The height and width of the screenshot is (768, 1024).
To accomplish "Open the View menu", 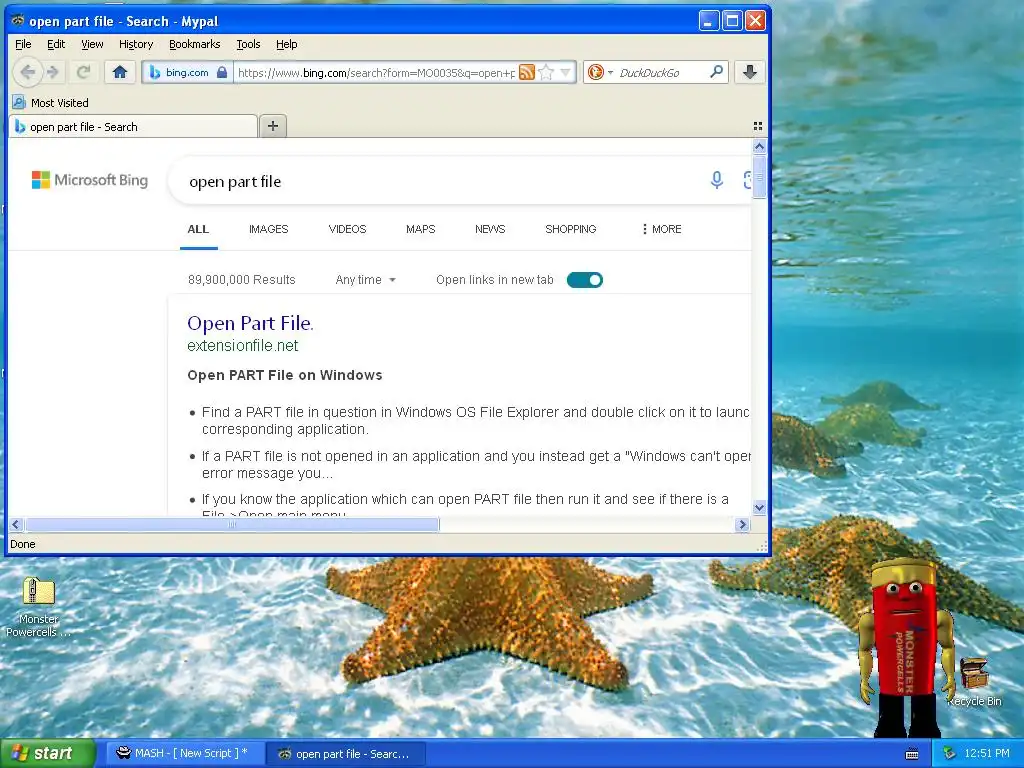I will [x=92, y=44].
